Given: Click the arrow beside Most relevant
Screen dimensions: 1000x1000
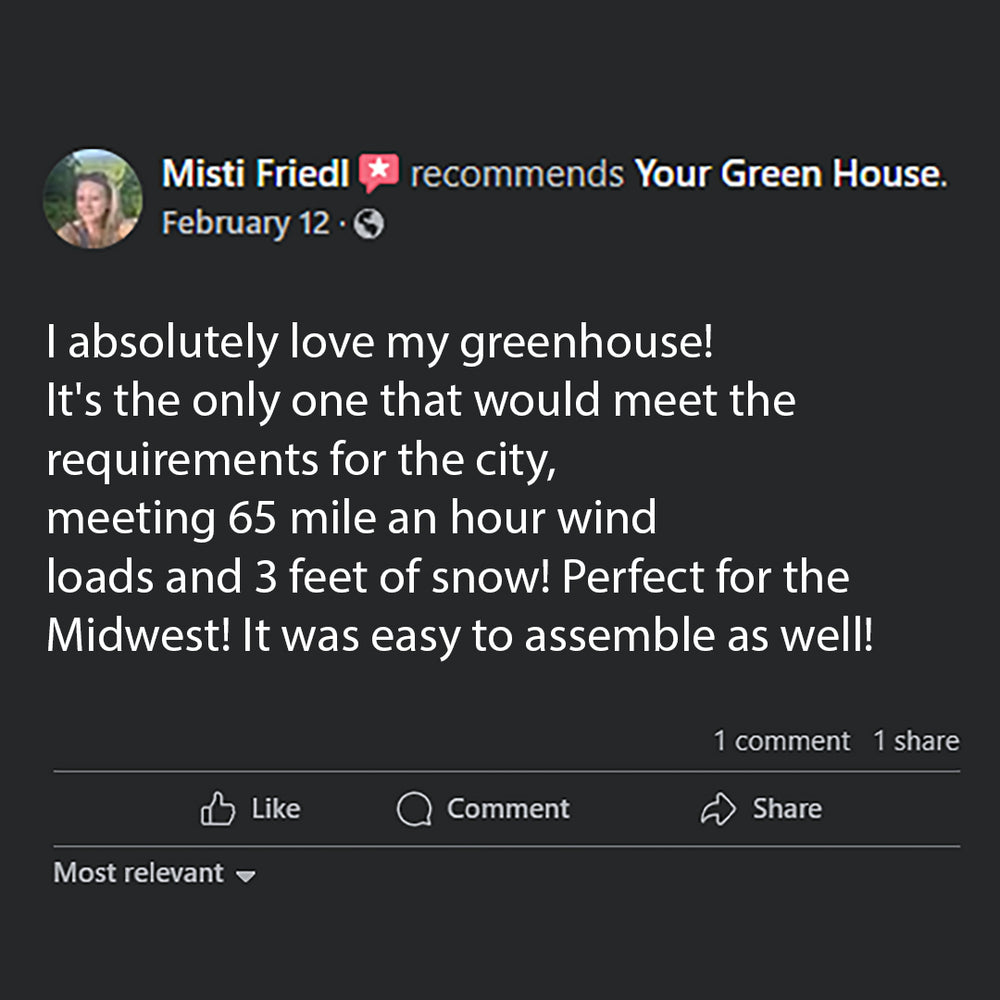Looking at the screenshot, I should click(x=245, y=876).
